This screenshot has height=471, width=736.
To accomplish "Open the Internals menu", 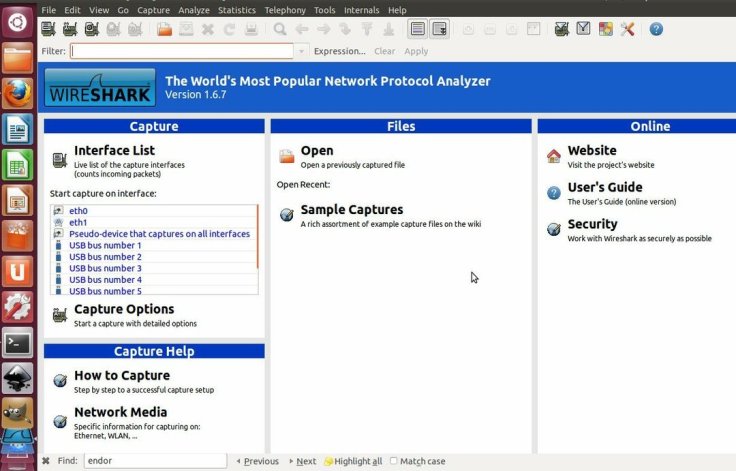I will [x=361, y=10].
